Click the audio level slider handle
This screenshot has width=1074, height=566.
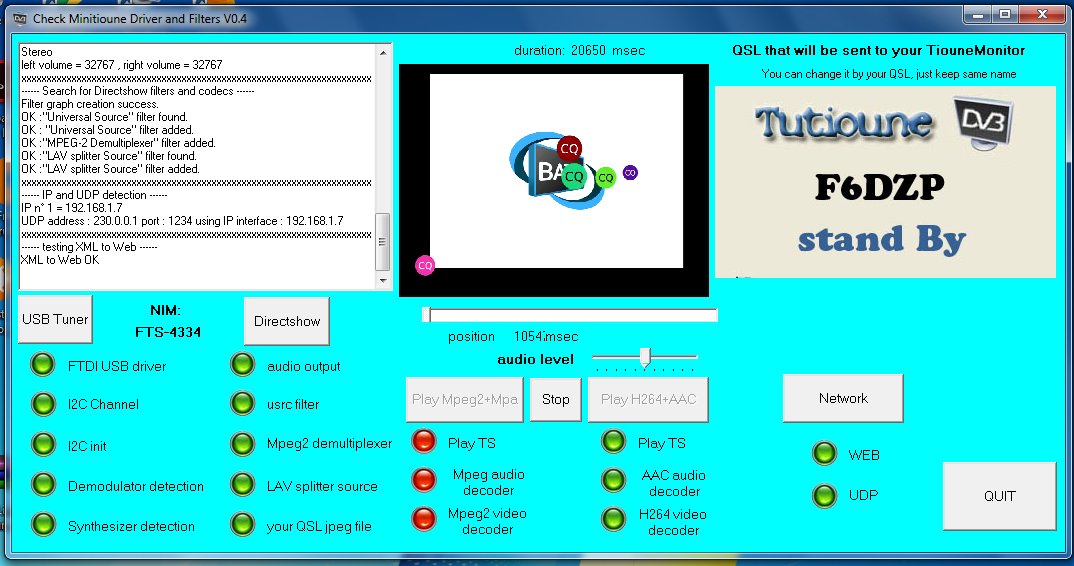(645, 358)
